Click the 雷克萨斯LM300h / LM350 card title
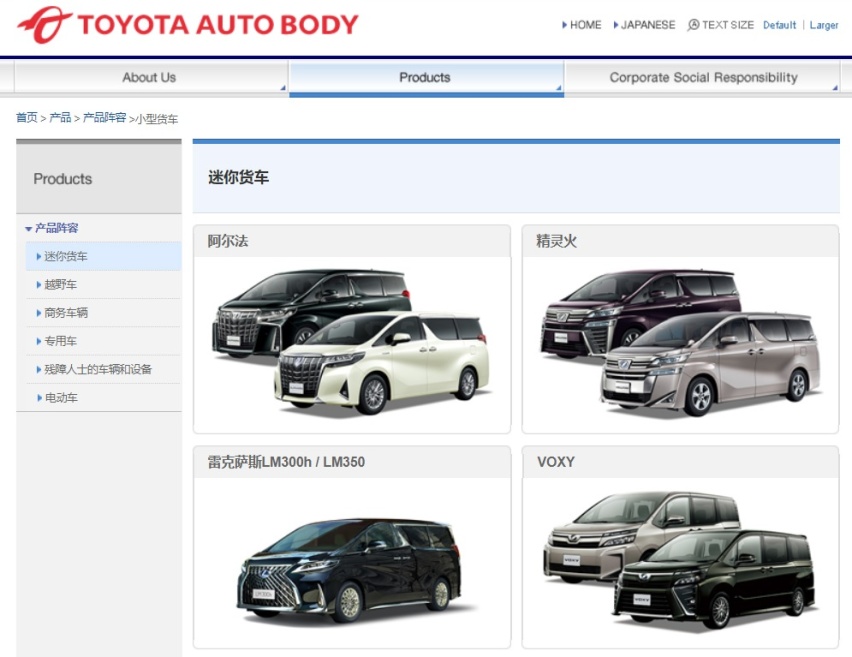Viewport: 852px width, 657px height. coord(286,462)
